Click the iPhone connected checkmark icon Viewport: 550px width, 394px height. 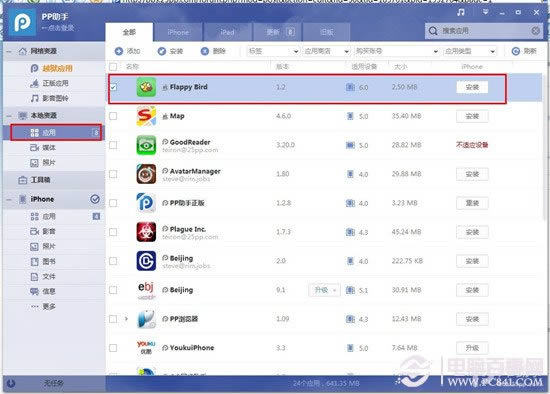pyautogui.click(x=95, y=199)
